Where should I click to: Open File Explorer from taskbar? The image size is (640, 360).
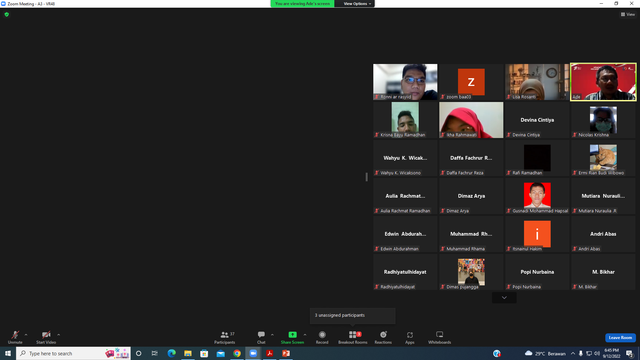(x=188, y=353)
